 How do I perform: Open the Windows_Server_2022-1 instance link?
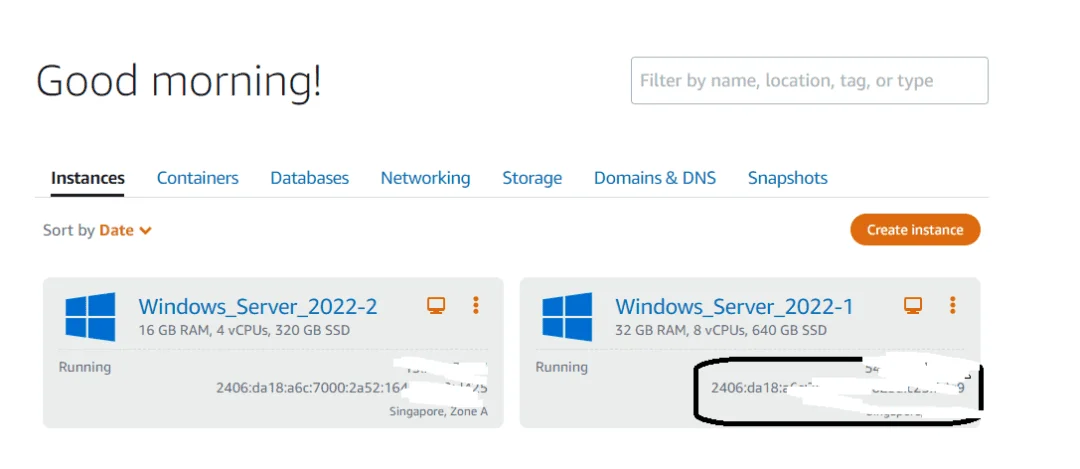point(734,306)
